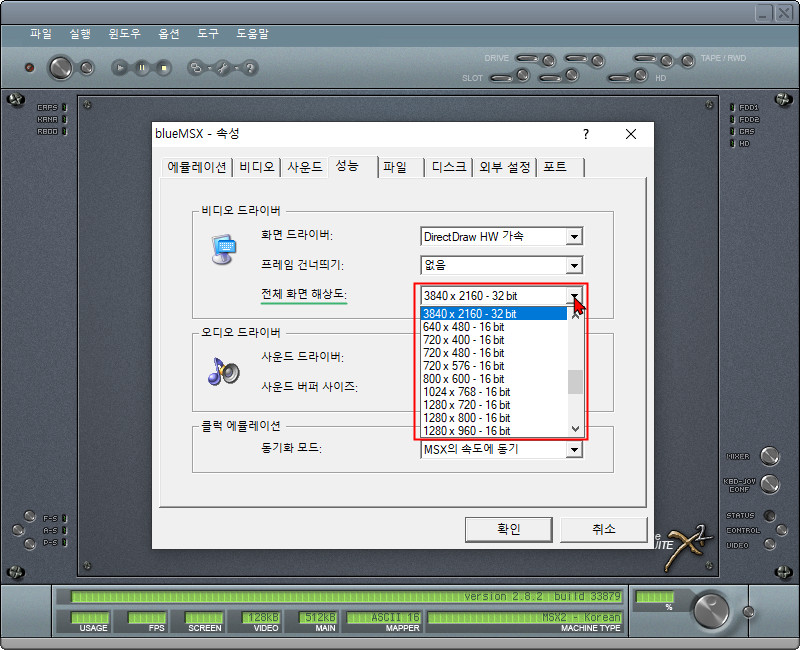Click the CONTROL button on right panel
Screen dimensions: 800x650
pyautogui.click(x=782, y=530)
